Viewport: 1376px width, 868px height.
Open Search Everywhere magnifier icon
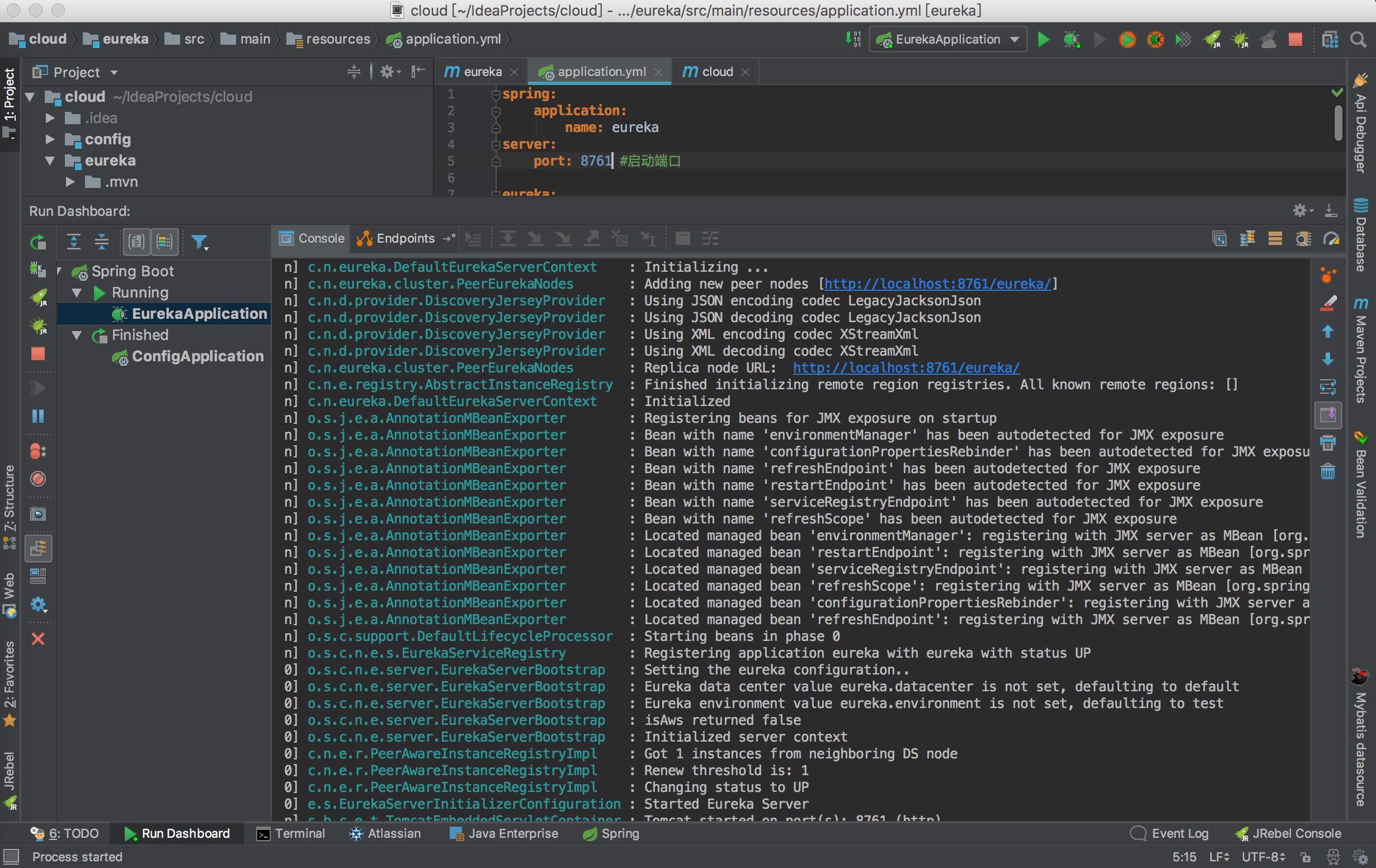coord(1358,39)
